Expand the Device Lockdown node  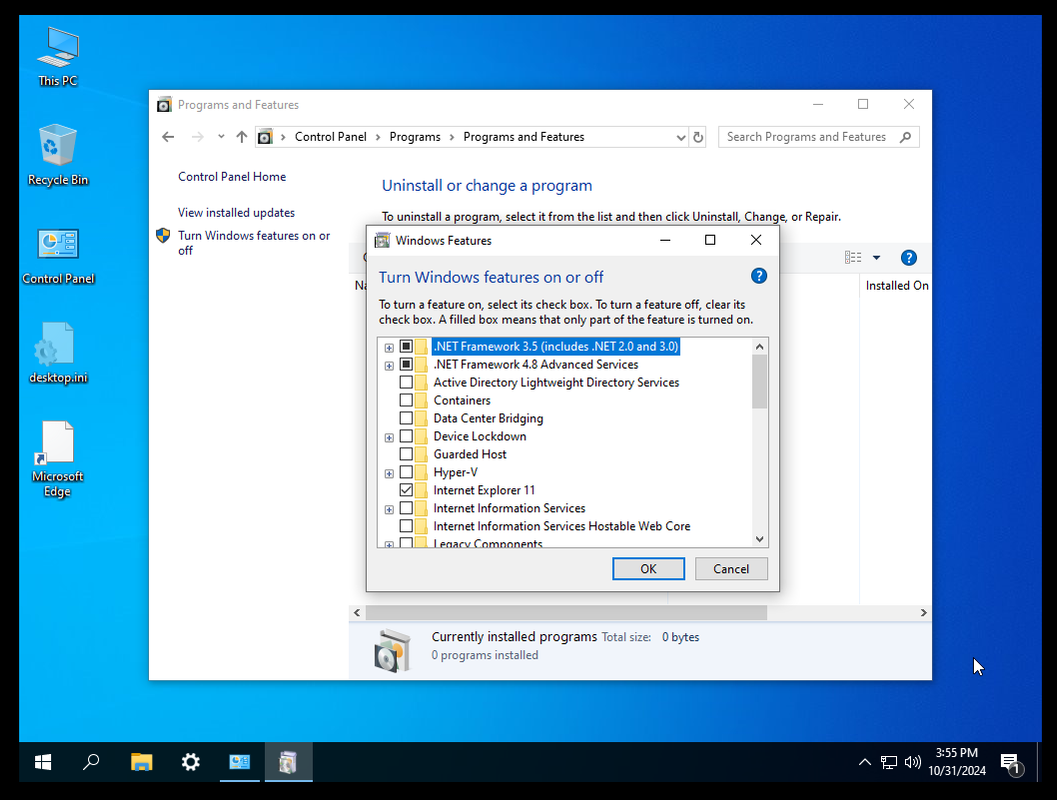(389, 438)
